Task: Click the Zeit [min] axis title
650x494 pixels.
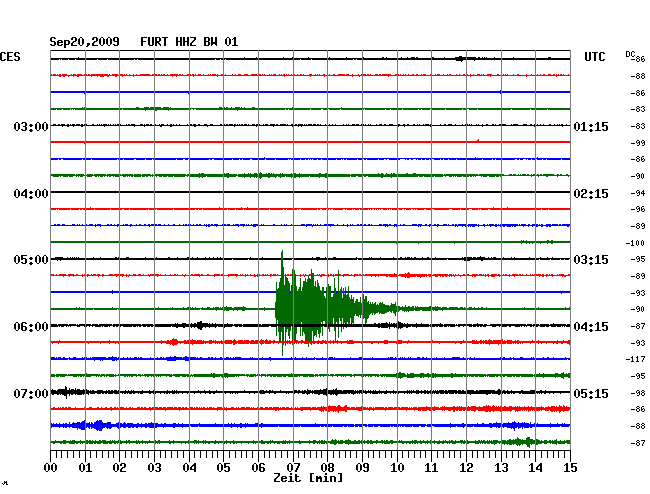Action: coord(308,478)
